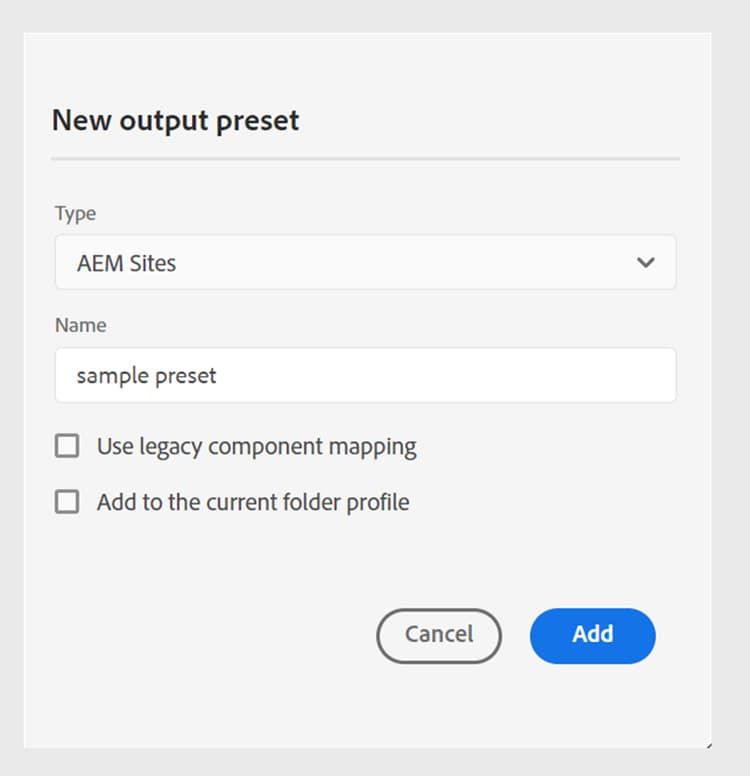Viewport: 750px width, 776px height.
Task: Click the Name input field
Action: (x=365, y=376)
